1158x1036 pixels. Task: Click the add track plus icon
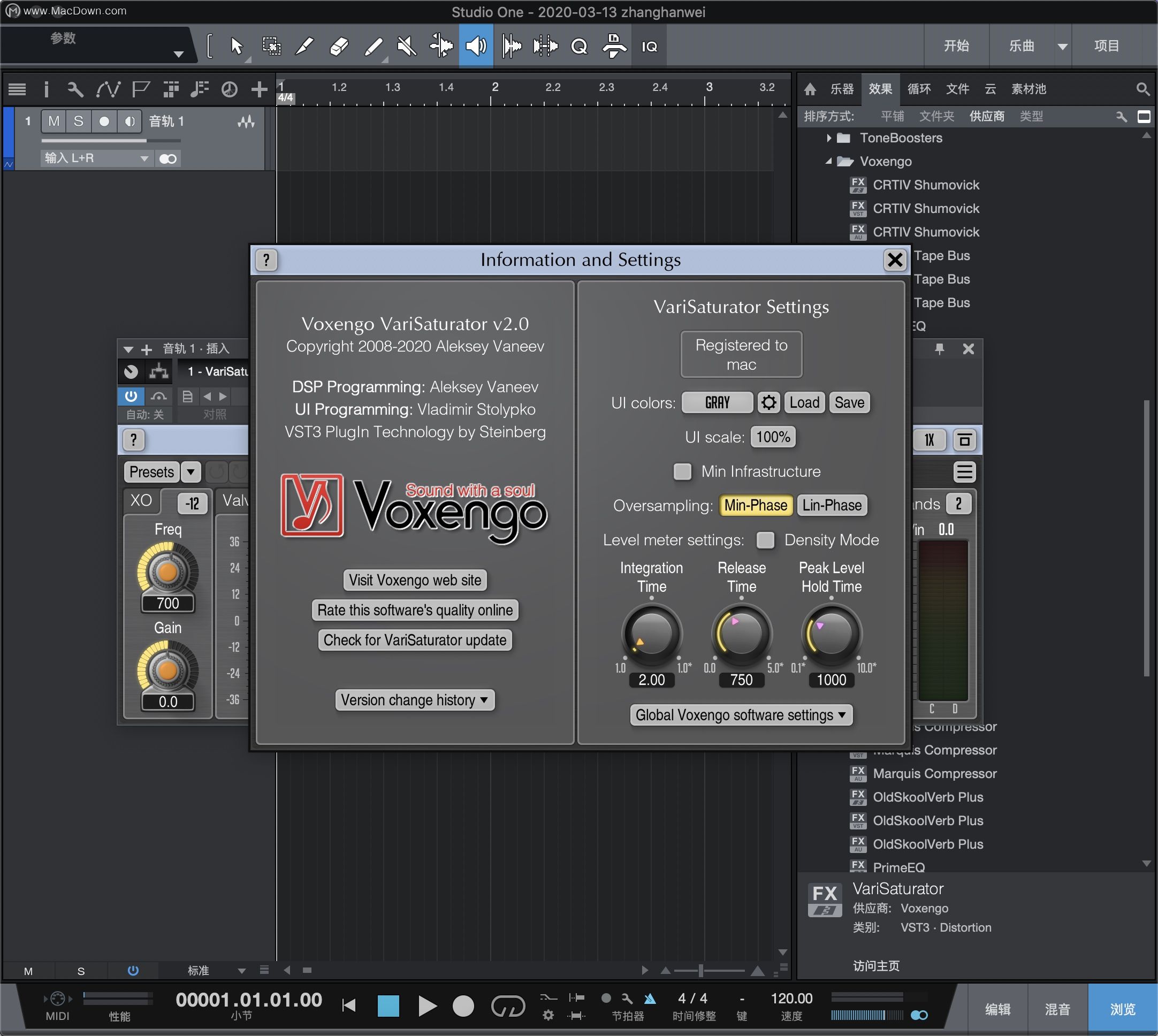pos(260,89)
